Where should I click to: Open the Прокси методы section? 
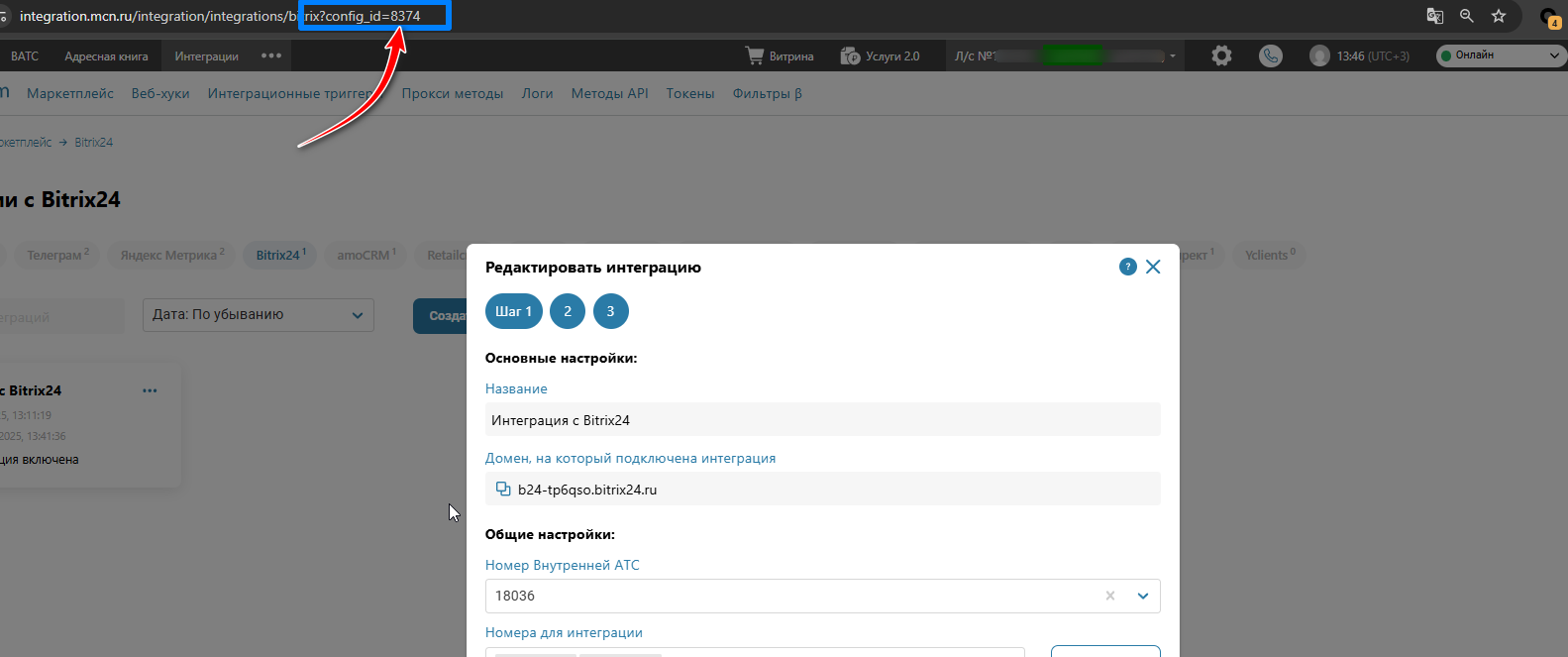pyautogui.click(x=453, y=93)
